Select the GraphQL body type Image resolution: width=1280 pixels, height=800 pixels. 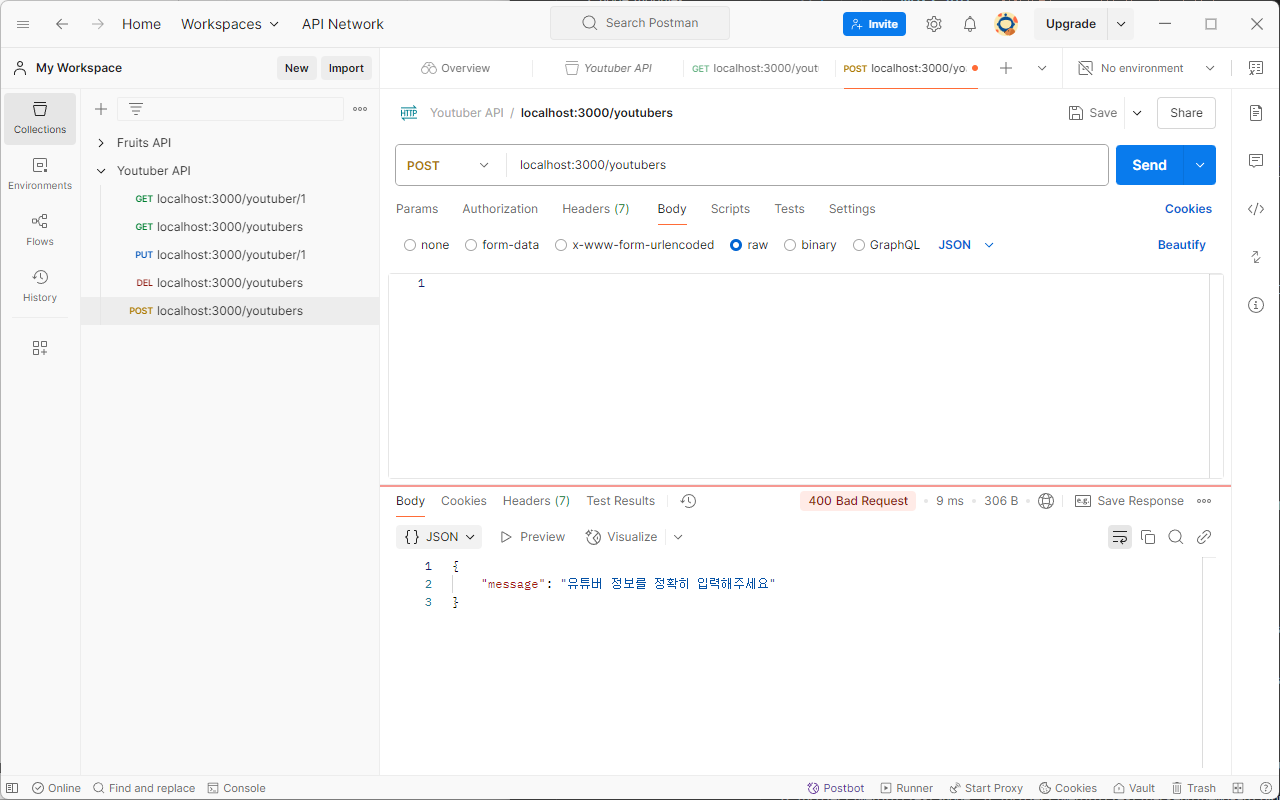point(859,245)
